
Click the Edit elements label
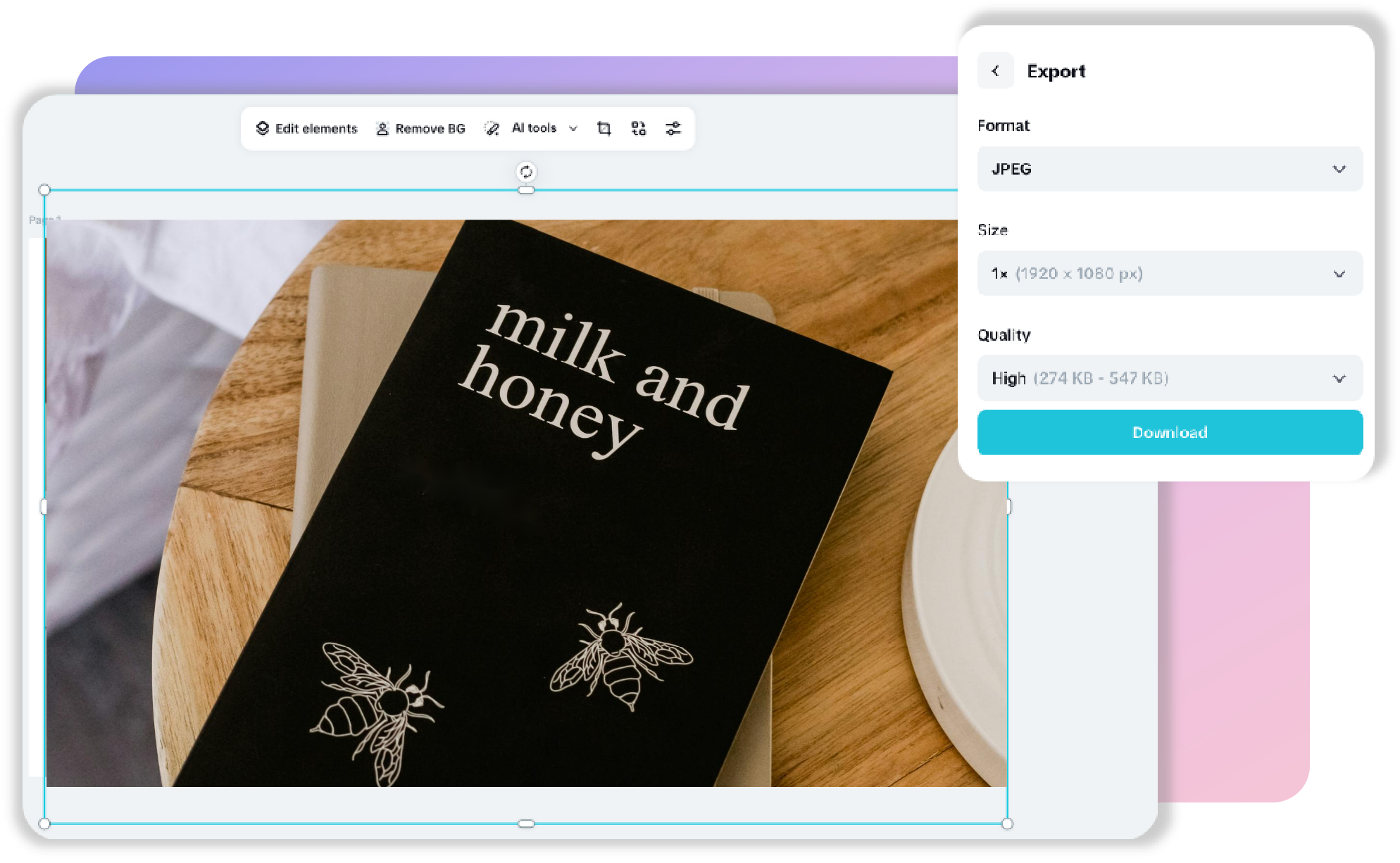tap(316, 129)
